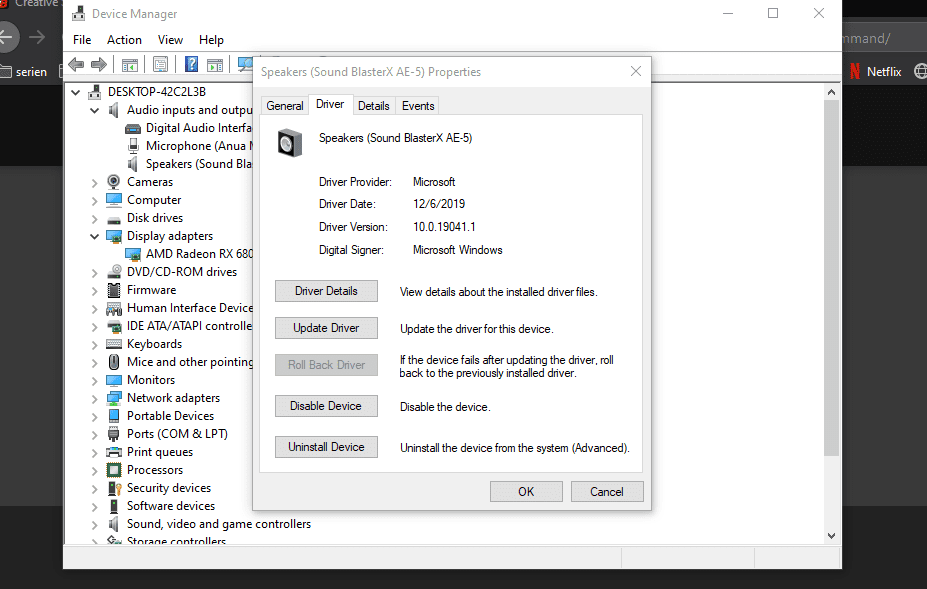Click the Computer category monitor icon
The image size is (927, 589).
(x=114, y=200)
